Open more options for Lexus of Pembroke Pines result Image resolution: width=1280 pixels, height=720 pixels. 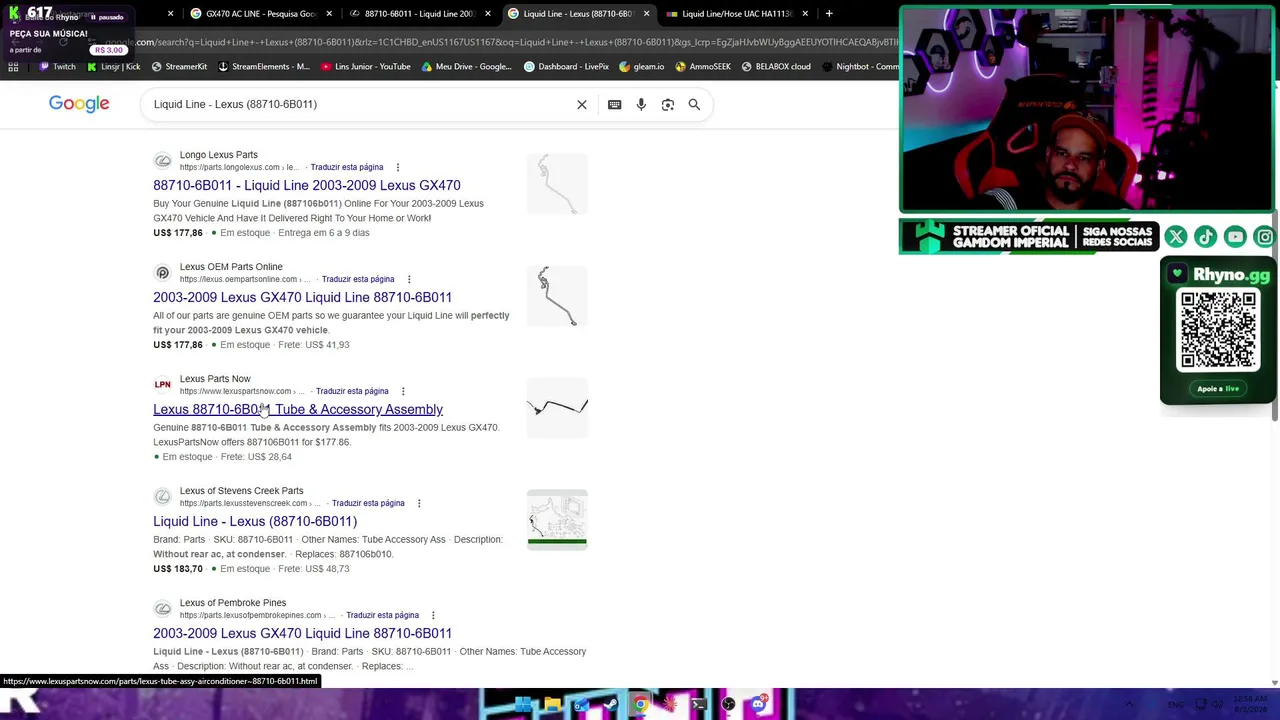(433, 615)
